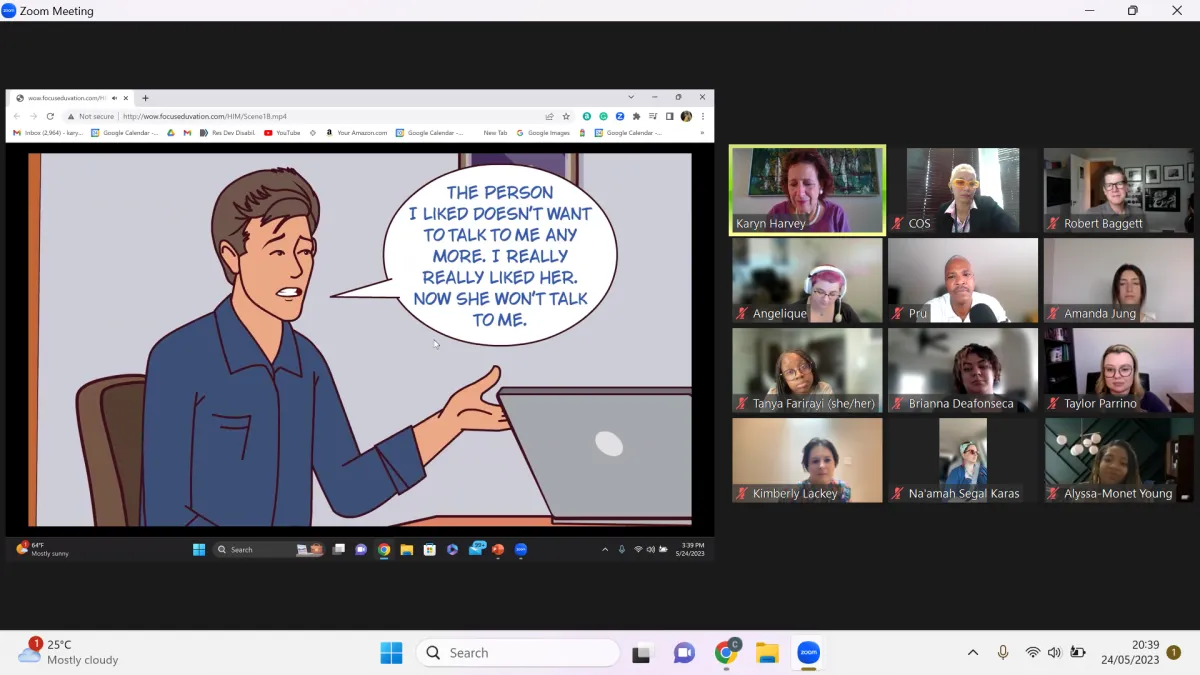Viewport: 1200px width, 675px height.
Task: Click the comic speech bubble in shared video
Action: click(499, 256)
